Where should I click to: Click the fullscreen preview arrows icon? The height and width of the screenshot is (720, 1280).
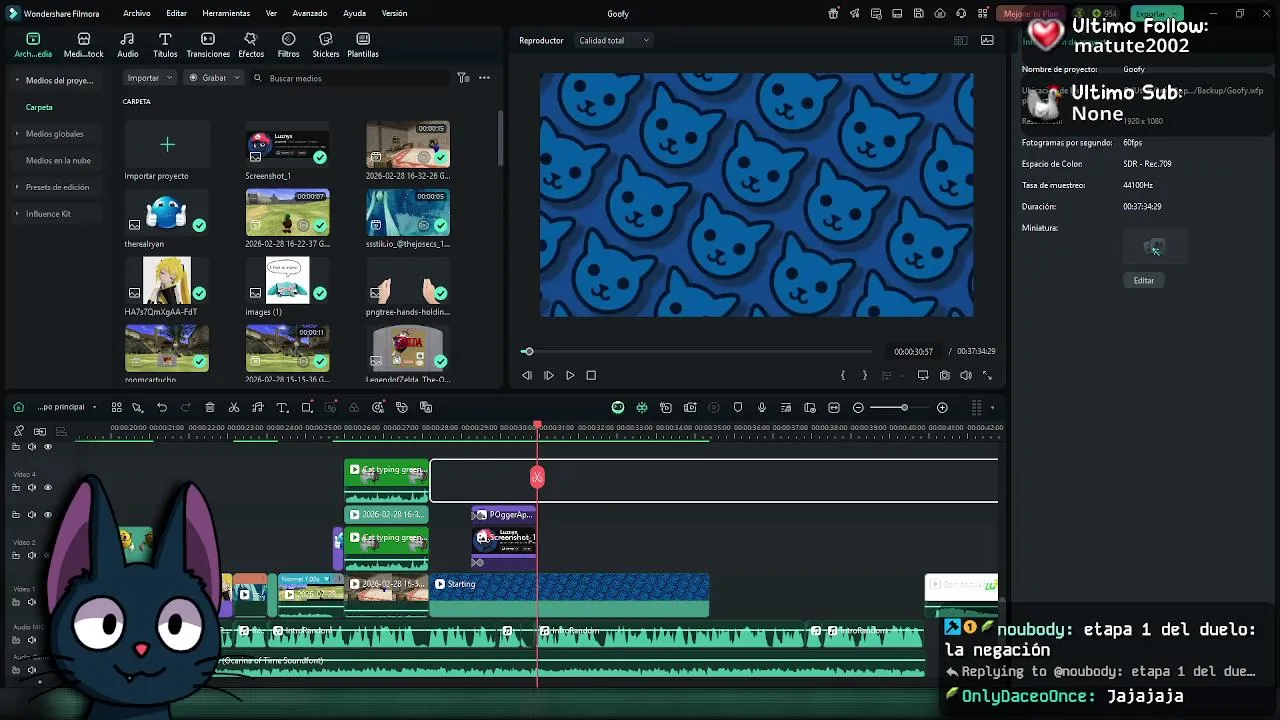click(x=988, y=375)
